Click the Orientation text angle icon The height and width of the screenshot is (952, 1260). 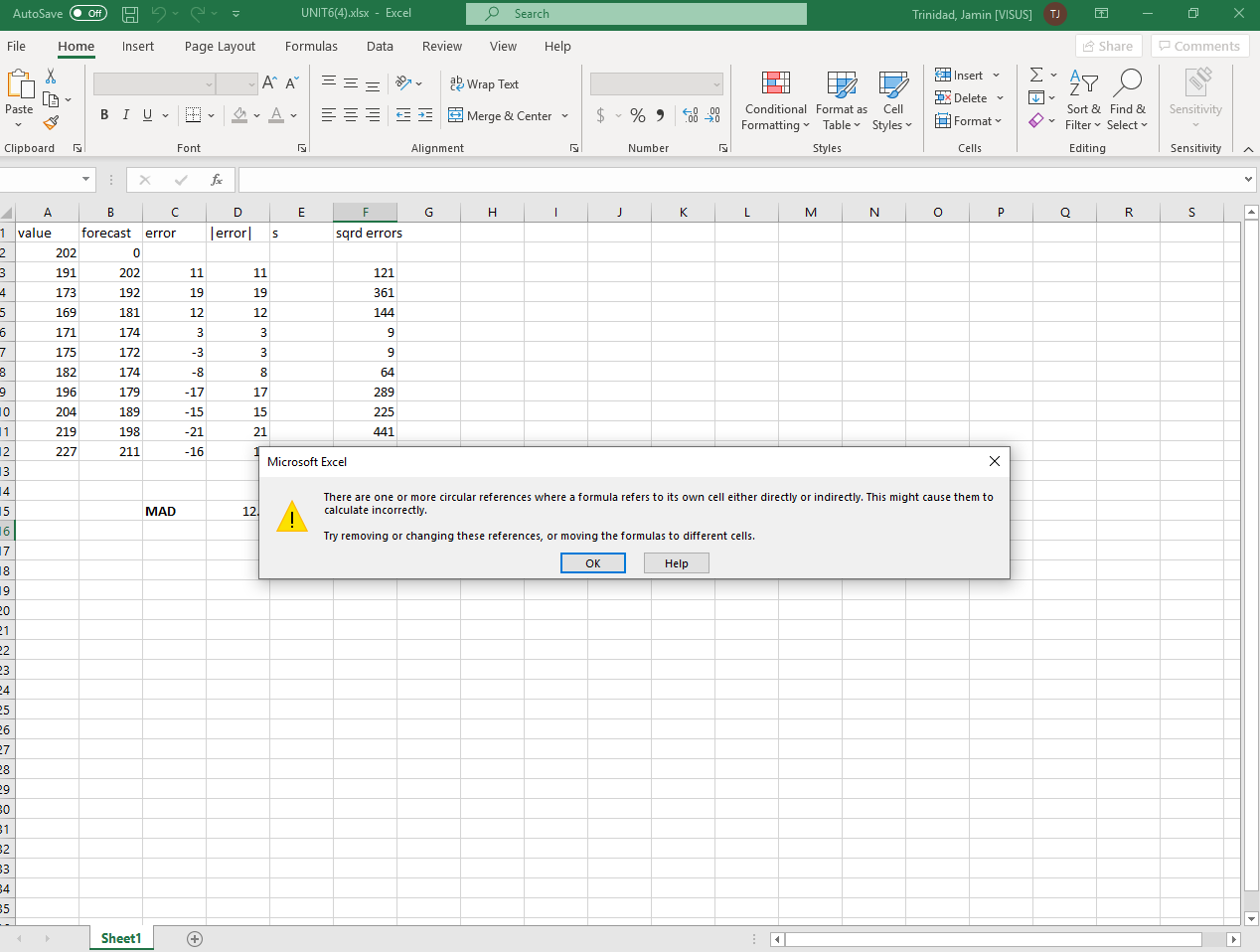403,83
